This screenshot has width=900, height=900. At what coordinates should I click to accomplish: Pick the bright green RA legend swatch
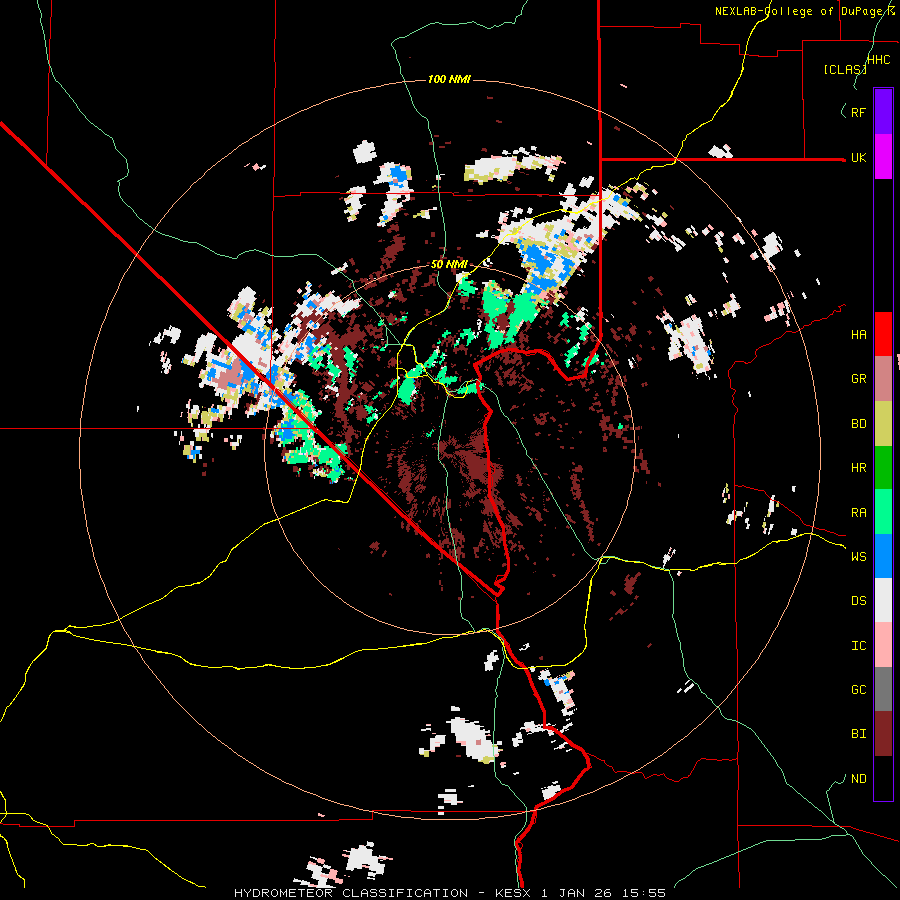pos(883,513)
